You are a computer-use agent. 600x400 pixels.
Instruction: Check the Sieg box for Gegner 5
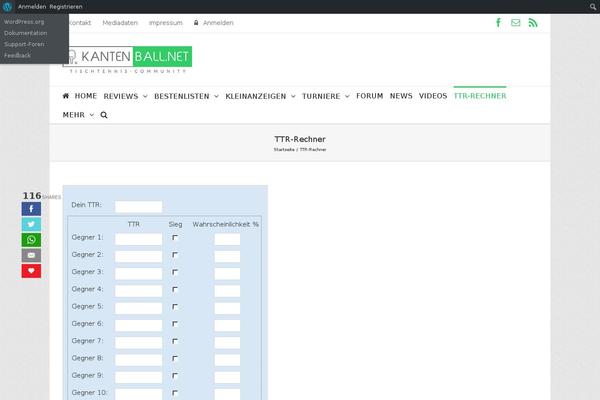[175, 307]
